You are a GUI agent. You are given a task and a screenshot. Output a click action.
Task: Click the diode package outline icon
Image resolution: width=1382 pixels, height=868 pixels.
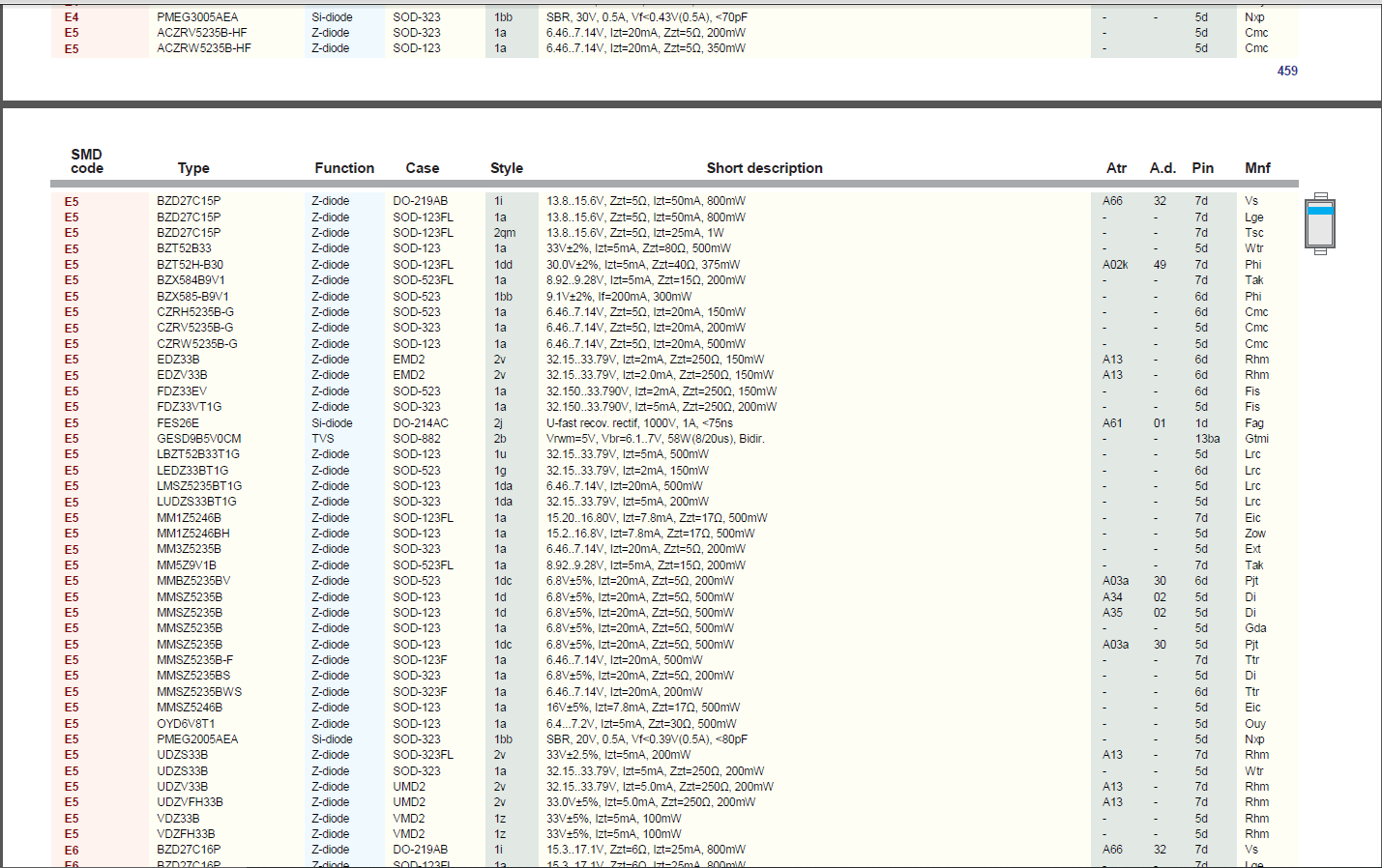1320,223
